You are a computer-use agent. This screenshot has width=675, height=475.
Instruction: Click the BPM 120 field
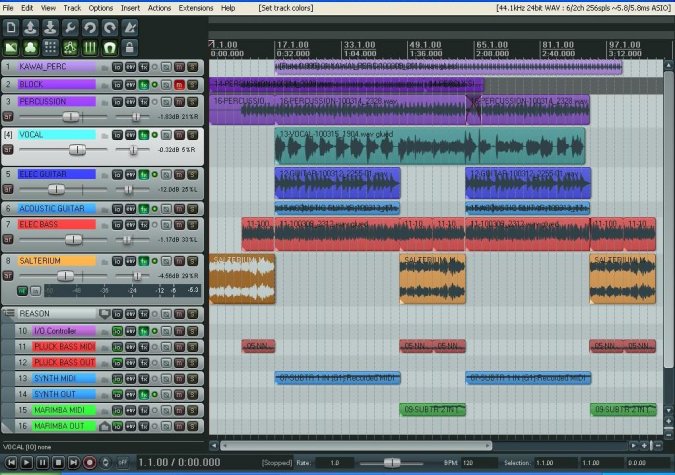pyautogui.click(x=479, y=463)
